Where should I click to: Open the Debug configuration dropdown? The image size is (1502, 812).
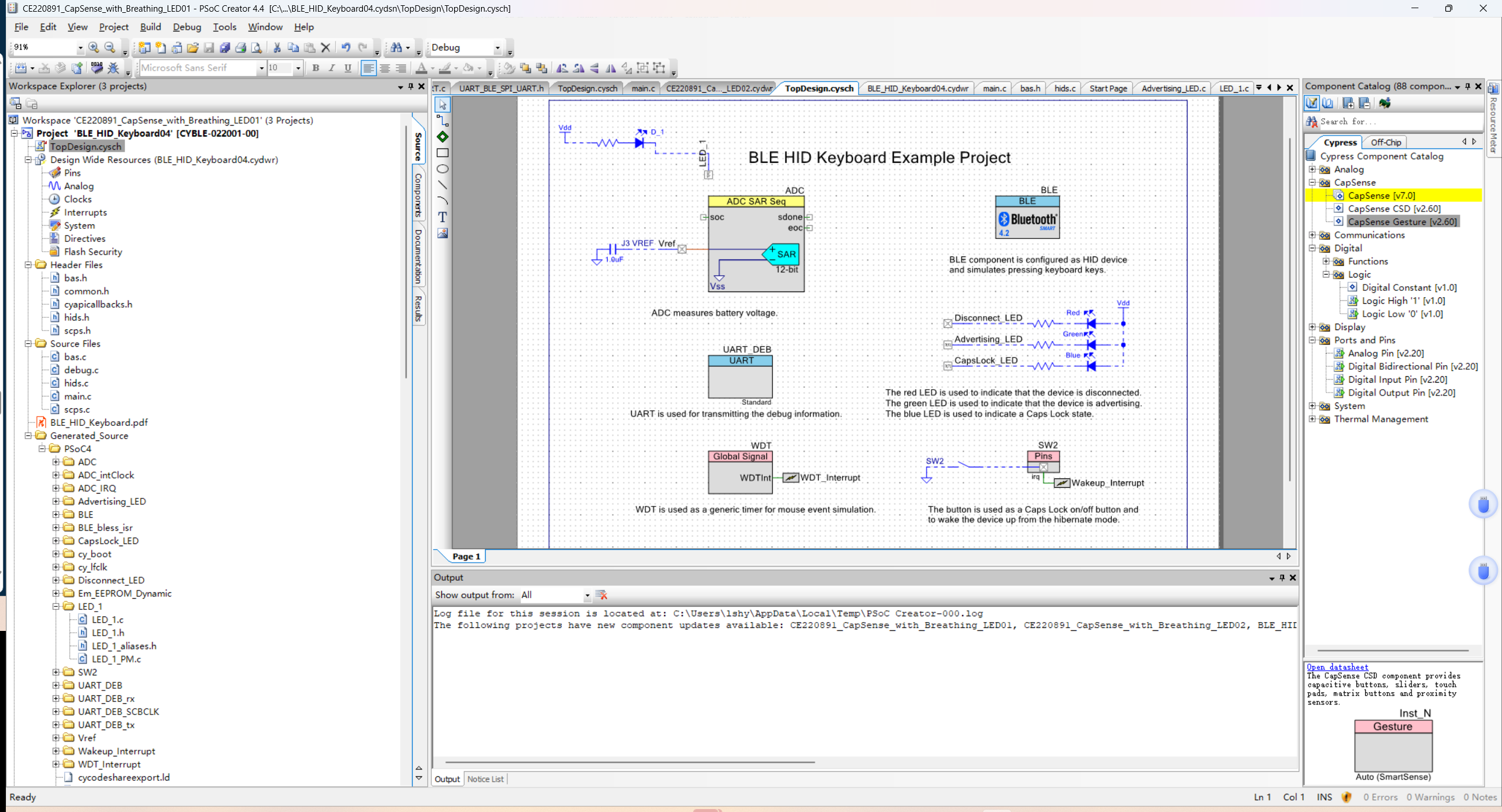497,47
